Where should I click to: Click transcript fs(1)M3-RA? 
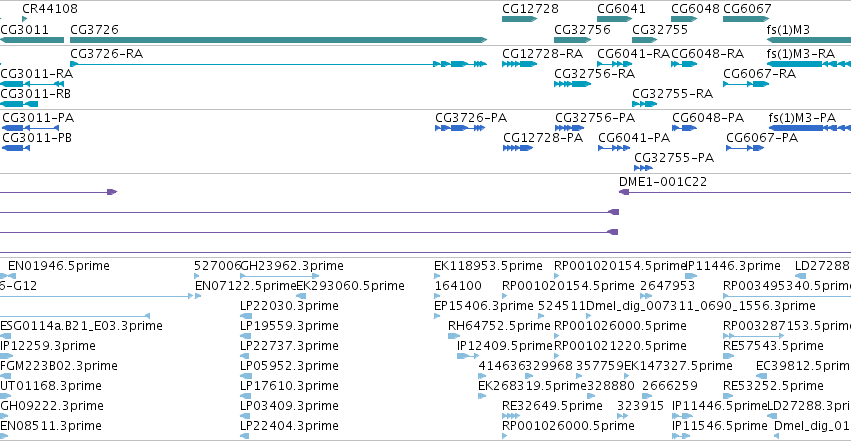tap(801, 54)
